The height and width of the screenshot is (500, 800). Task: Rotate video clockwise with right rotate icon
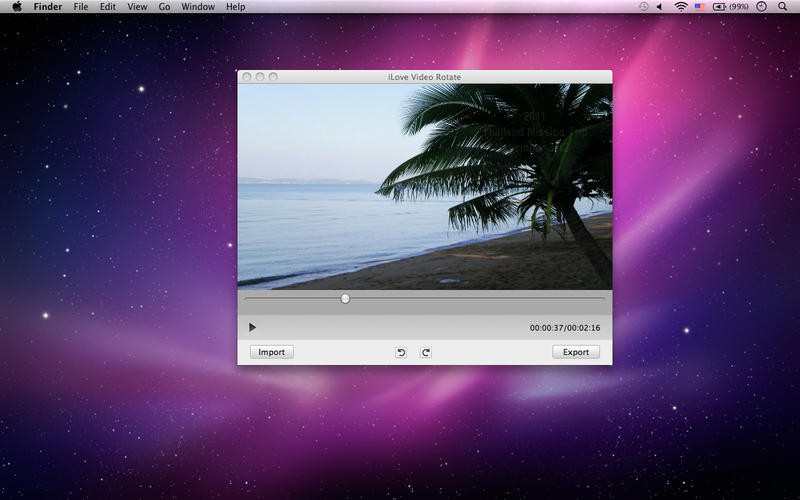coord(425,352)
